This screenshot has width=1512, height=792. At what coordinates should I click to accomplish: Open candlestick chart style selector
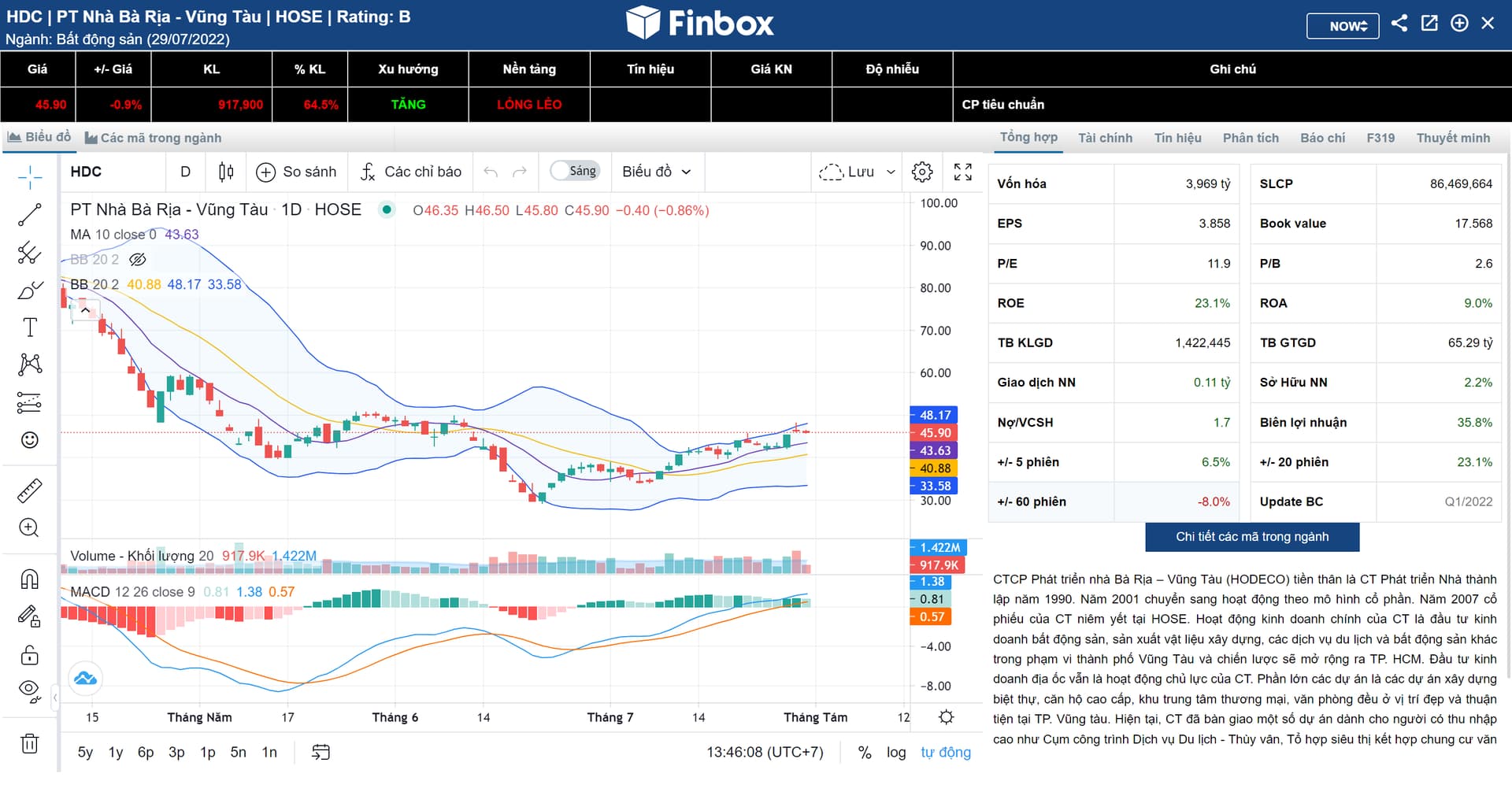pos(226,172)
